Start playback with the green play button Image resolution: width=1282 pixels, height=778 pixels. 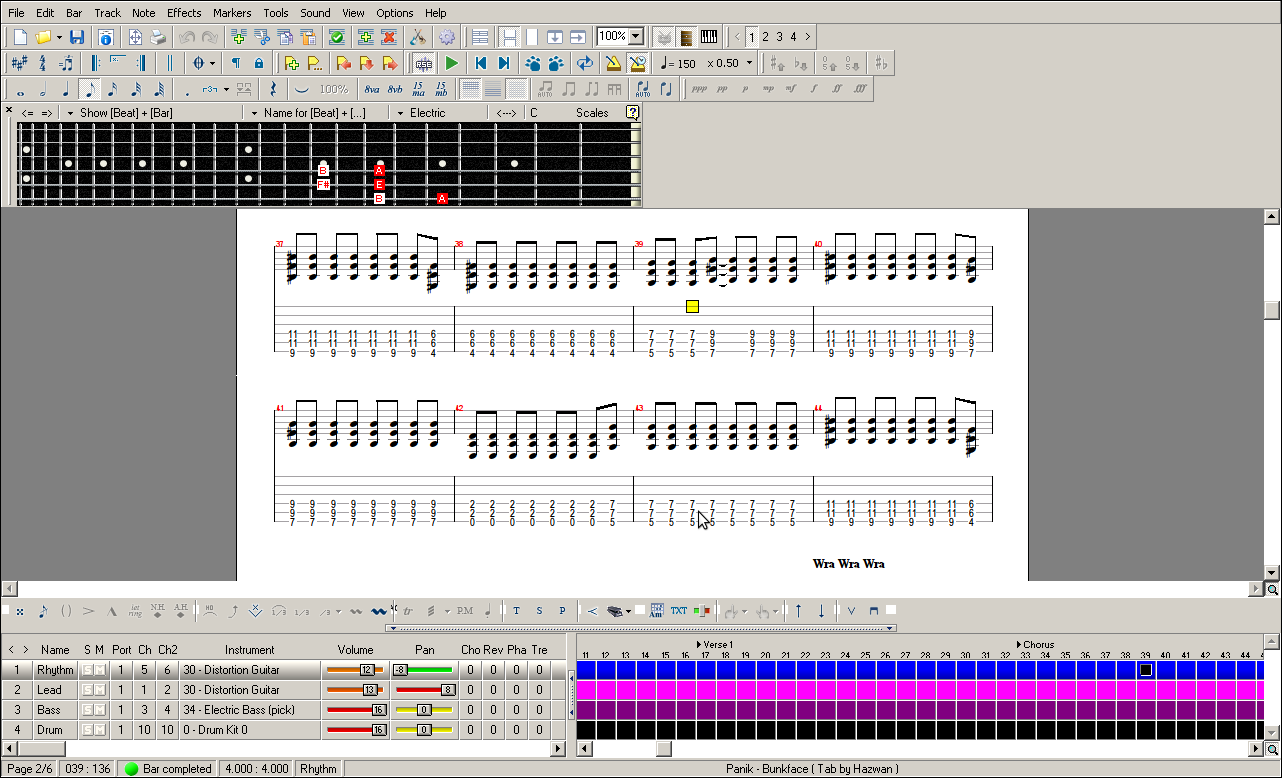pyautogui.click(x=452, y=63)
